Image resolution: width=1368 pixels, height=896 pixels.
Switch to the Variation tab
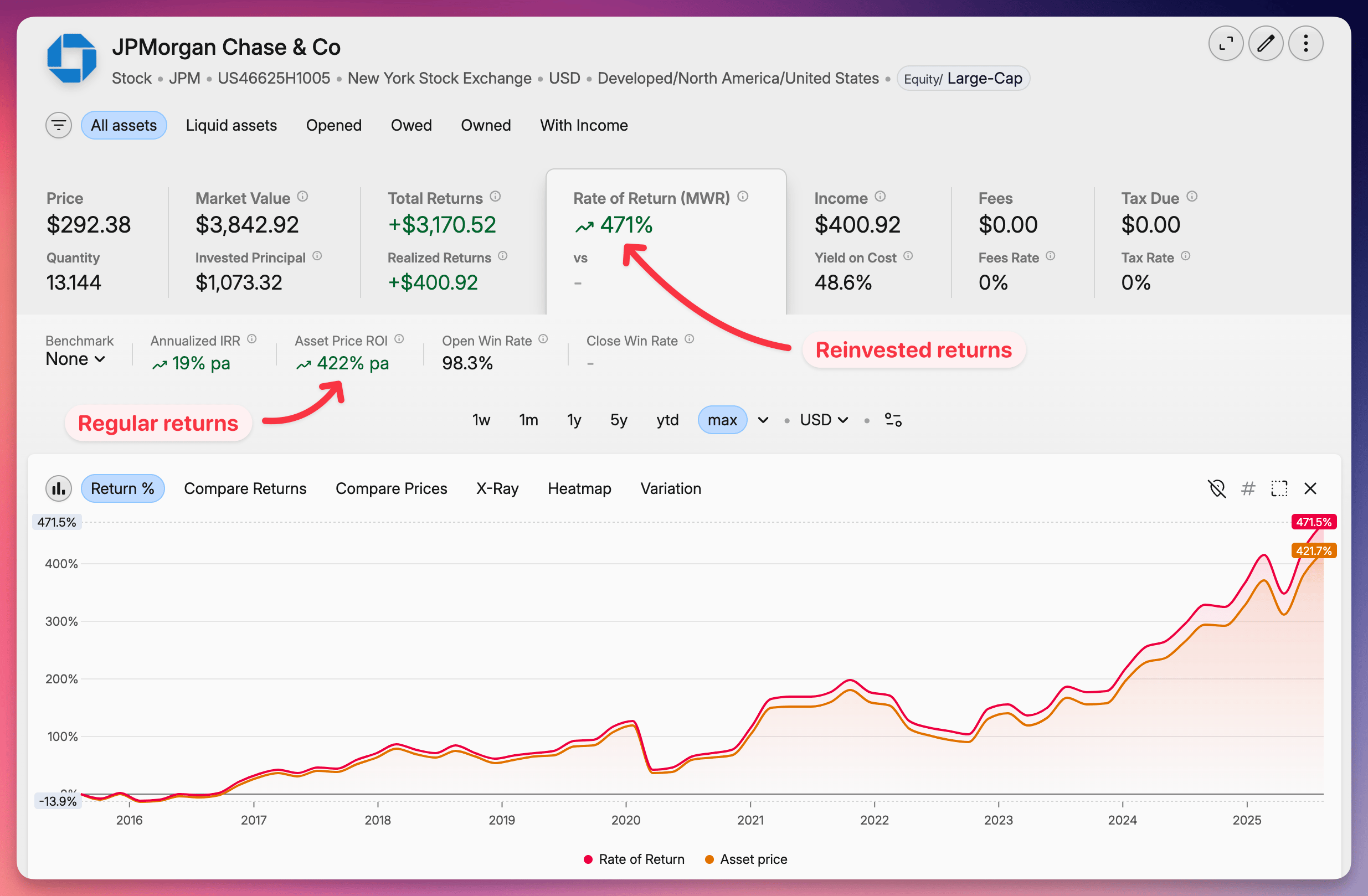pyautogui.click(x=670, y=489)
